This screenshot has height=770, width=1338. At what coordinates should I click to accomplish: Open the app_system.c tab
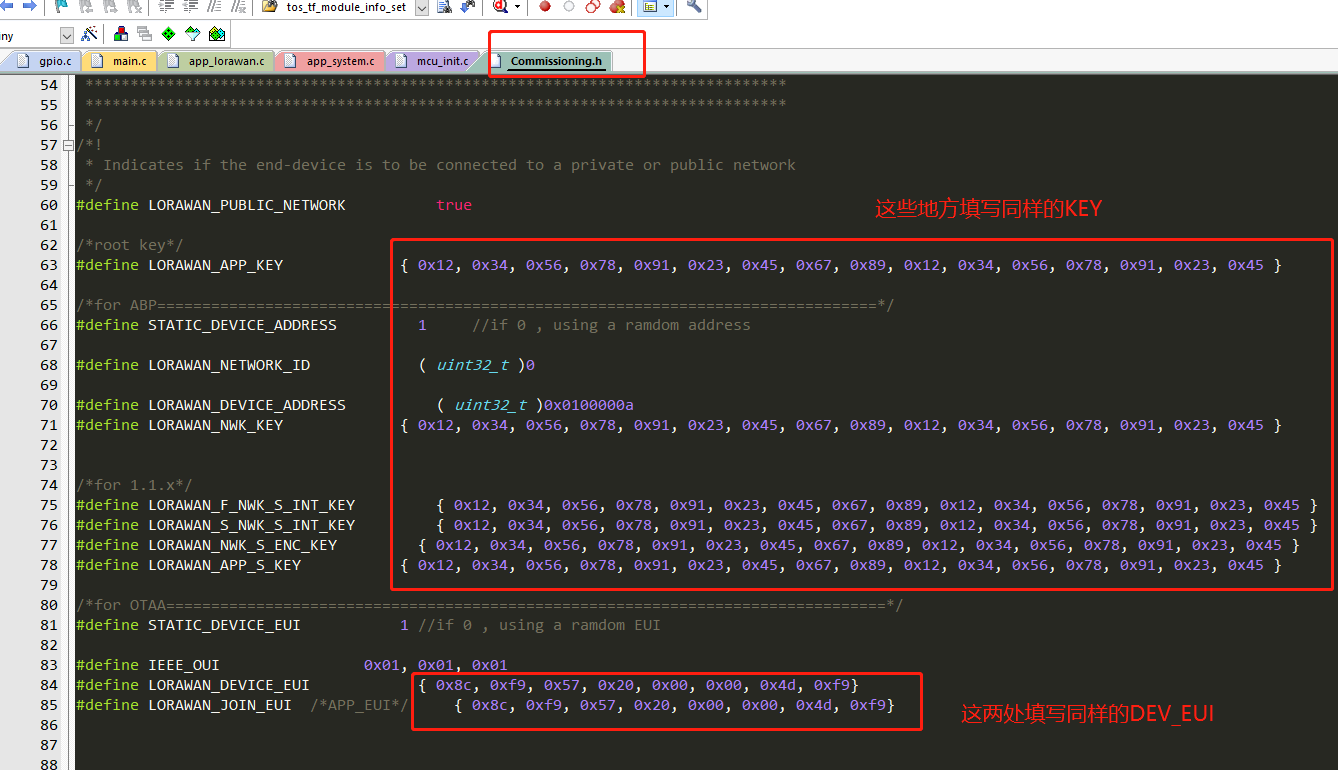pos(329,61)
